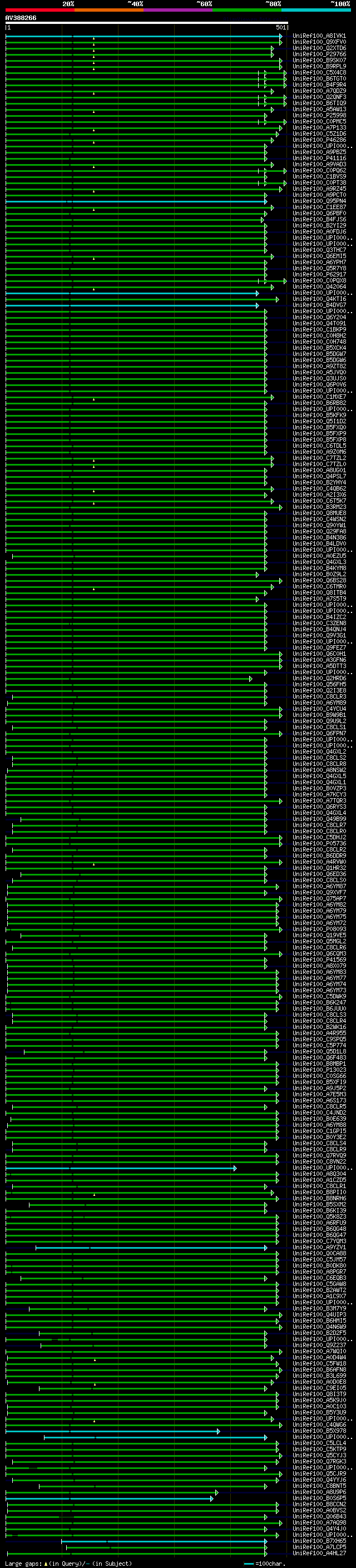356x1568 pixels.
Task: Select label UniRef100_A4RVW0
Action: tap(319, 862)
